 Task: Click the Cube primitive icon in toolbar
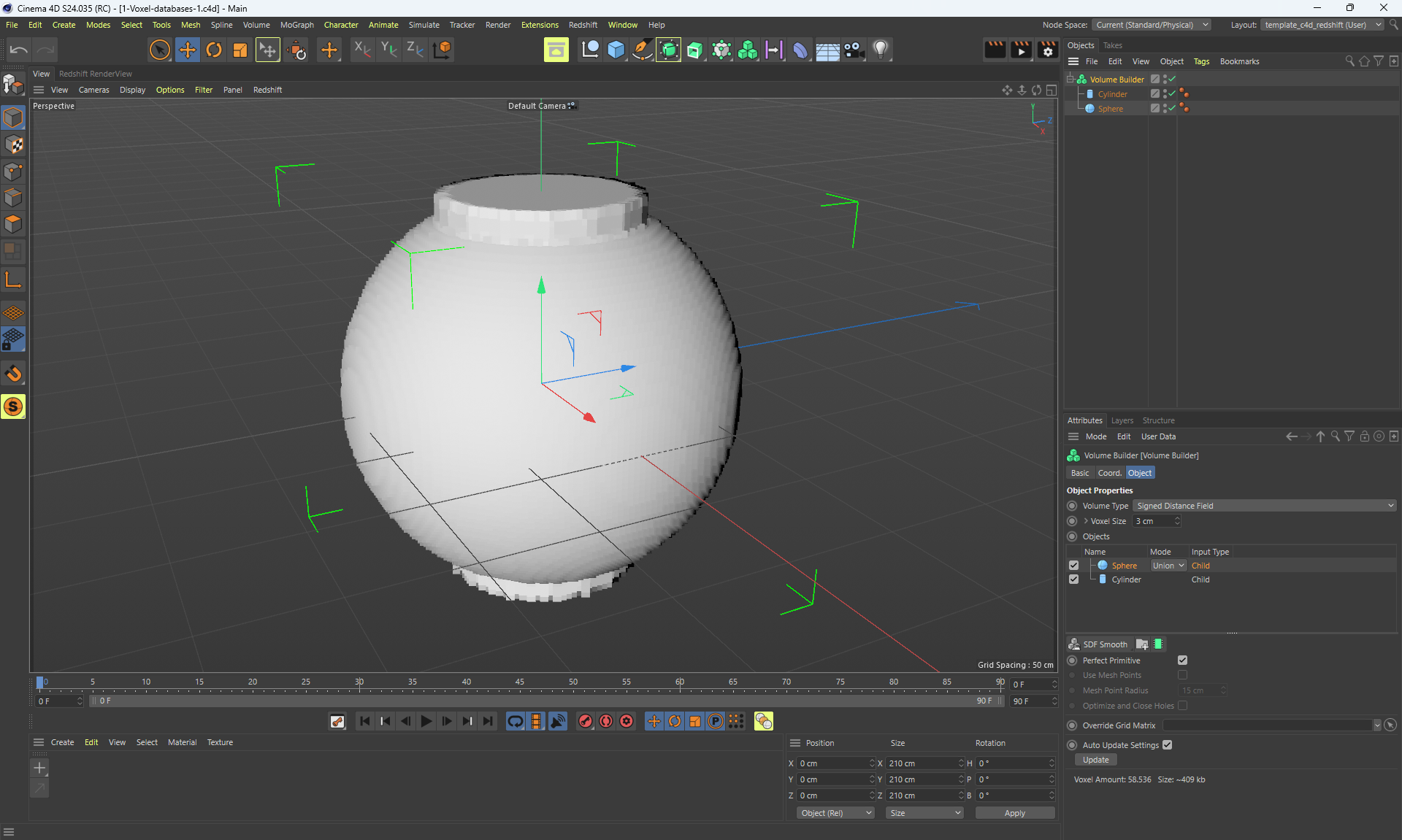tap(616, 50)
